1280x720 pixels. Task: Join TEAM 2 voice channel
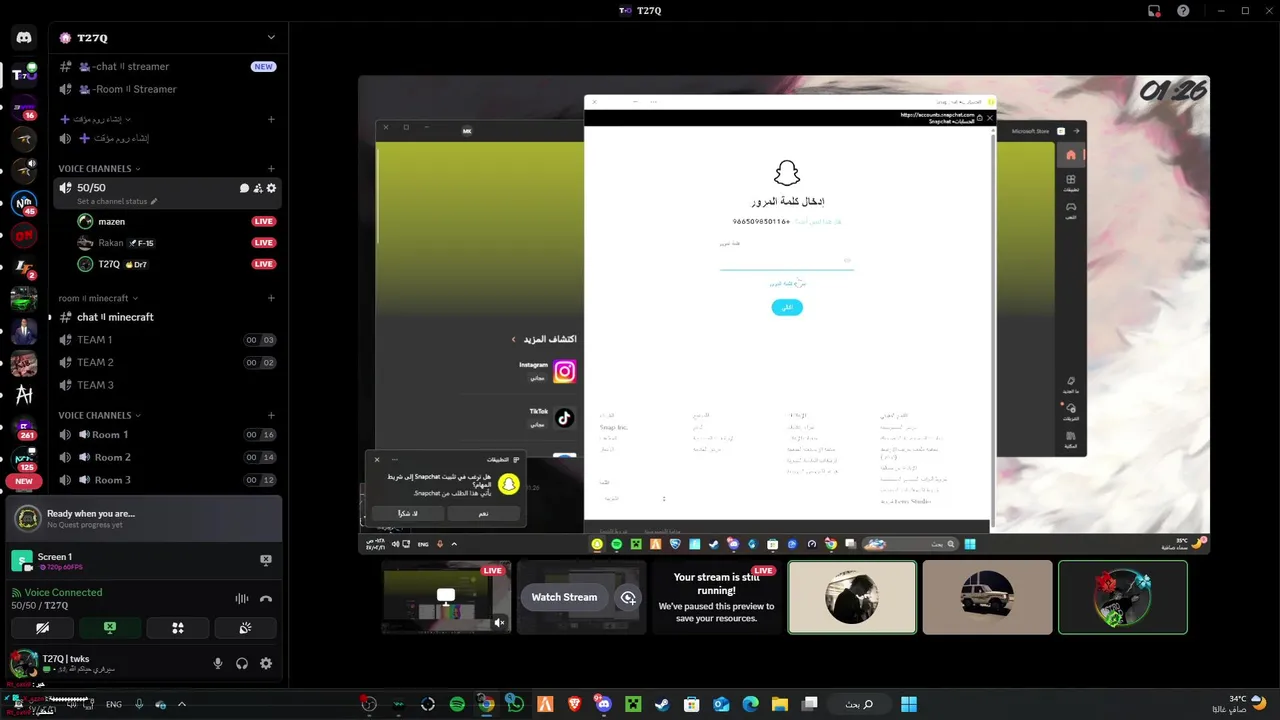pyautogui.click(x=168, y=362)
